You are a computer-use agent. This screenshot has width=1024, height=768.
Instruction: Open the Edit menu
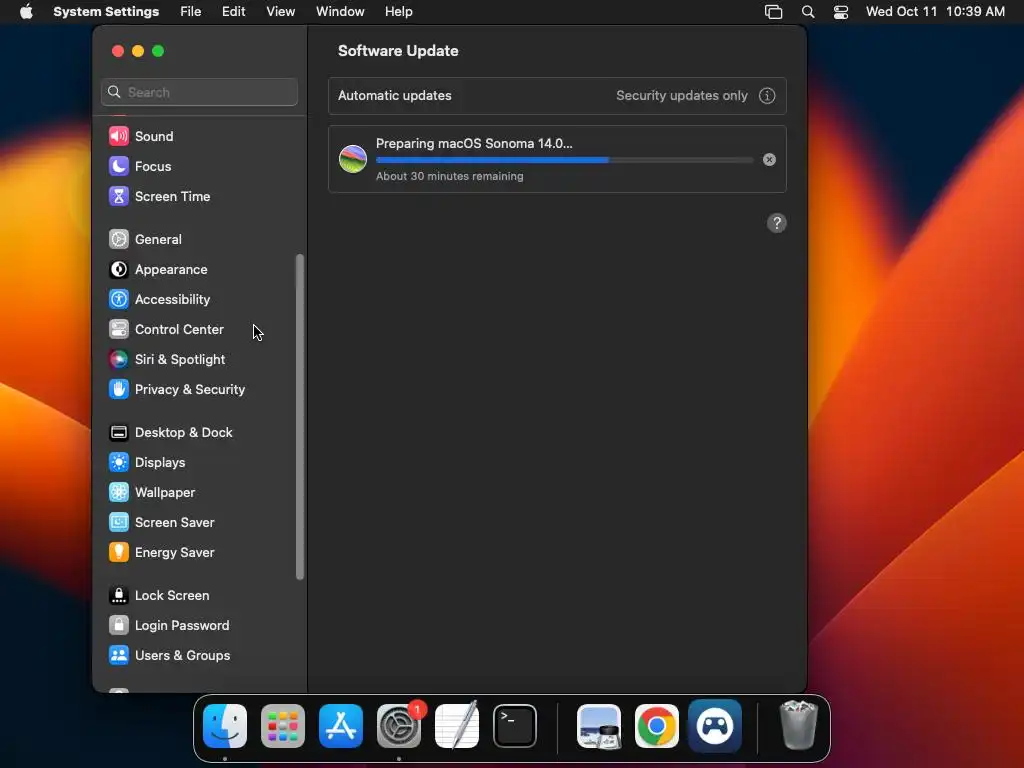click(233, 12)
